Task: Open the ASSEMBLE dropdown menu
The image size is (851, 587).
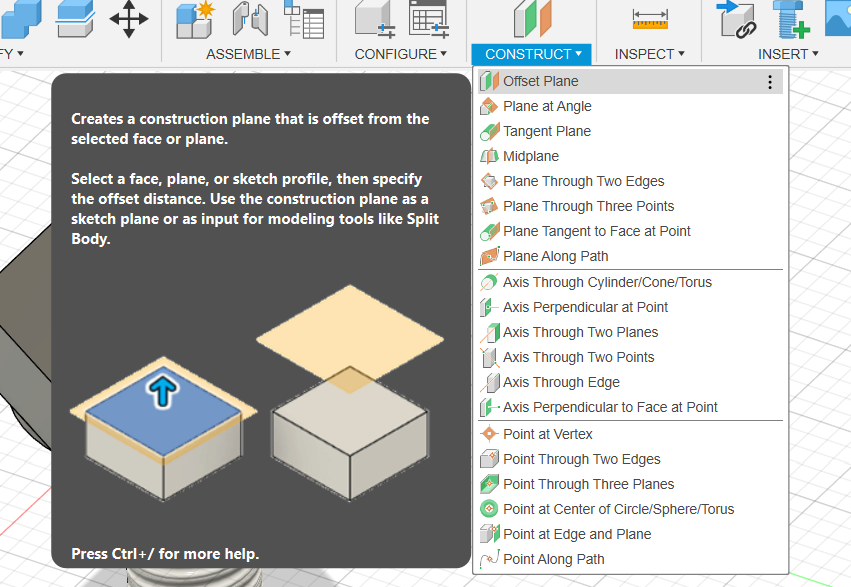Action: [248, 54]
